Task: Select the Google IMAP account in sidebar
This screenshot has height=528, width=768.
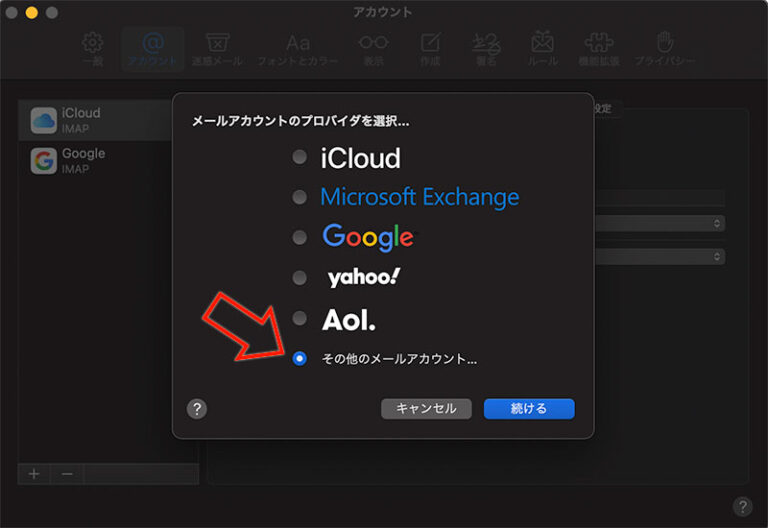Action: [96, 161]
